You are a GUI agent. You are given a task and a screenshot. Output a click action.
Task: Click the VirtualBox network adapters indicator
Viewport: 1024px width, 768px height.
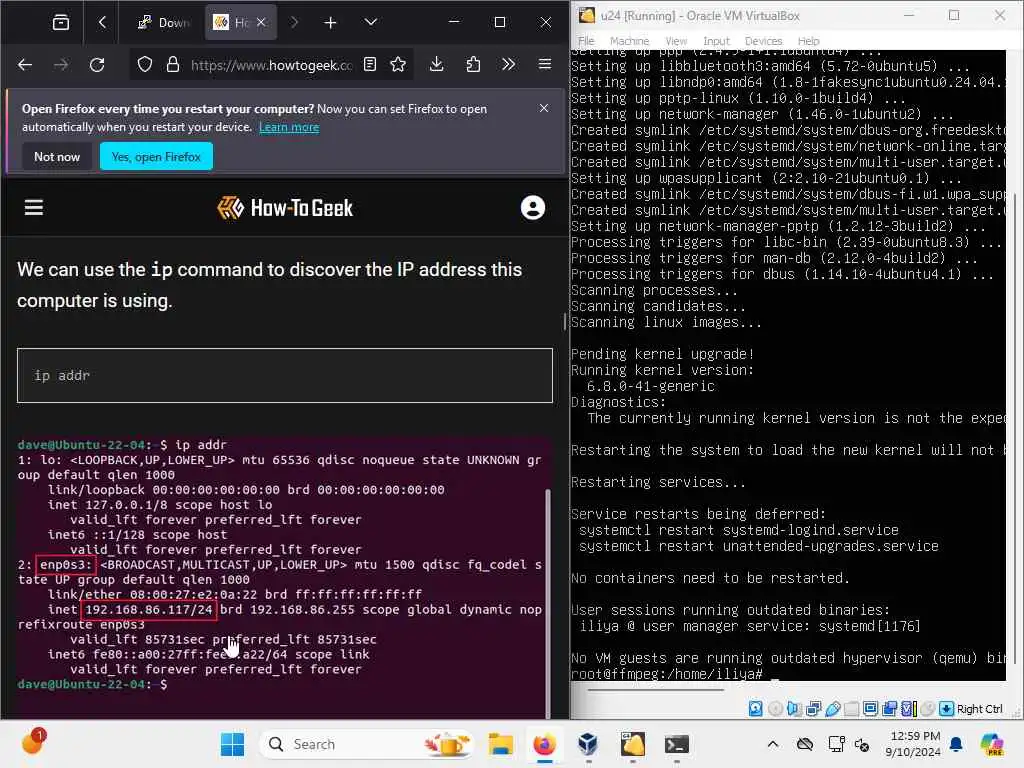coord(813,709)
